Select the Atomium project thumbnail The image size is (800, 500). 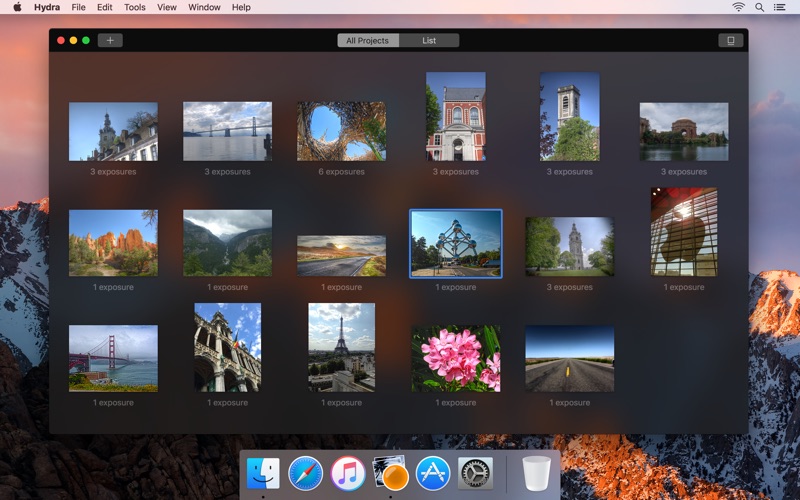coord(456,243)
